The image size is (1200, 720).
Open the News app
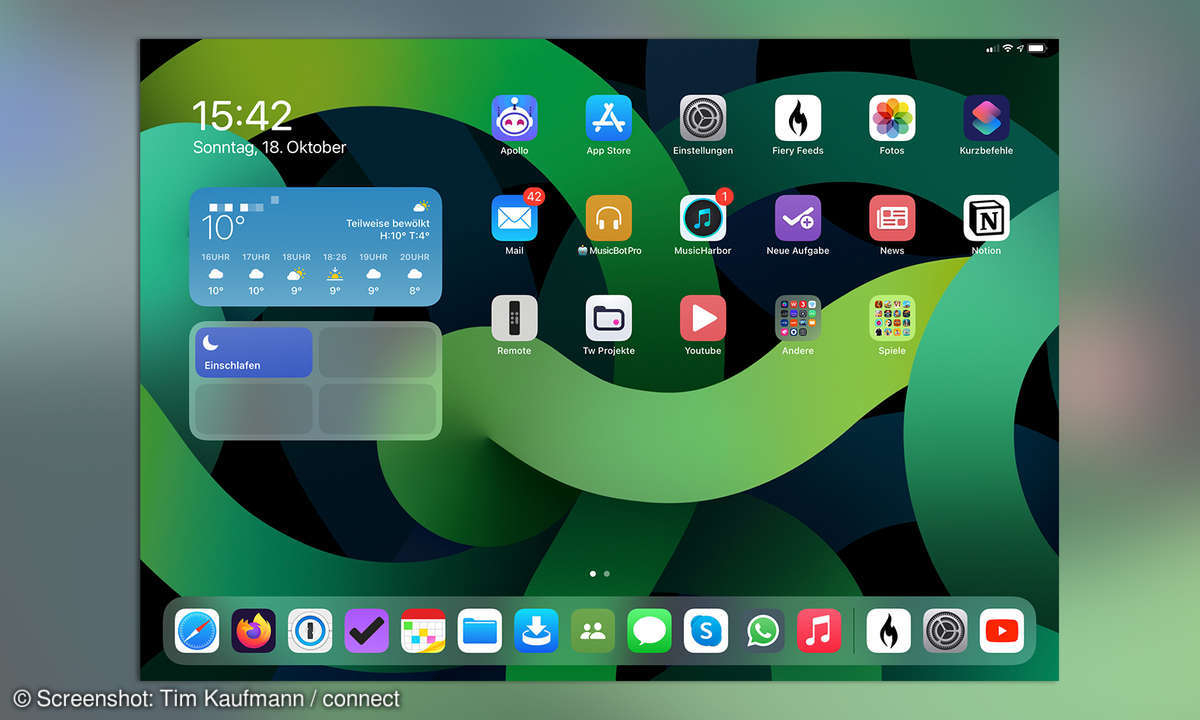pos(892,218)
